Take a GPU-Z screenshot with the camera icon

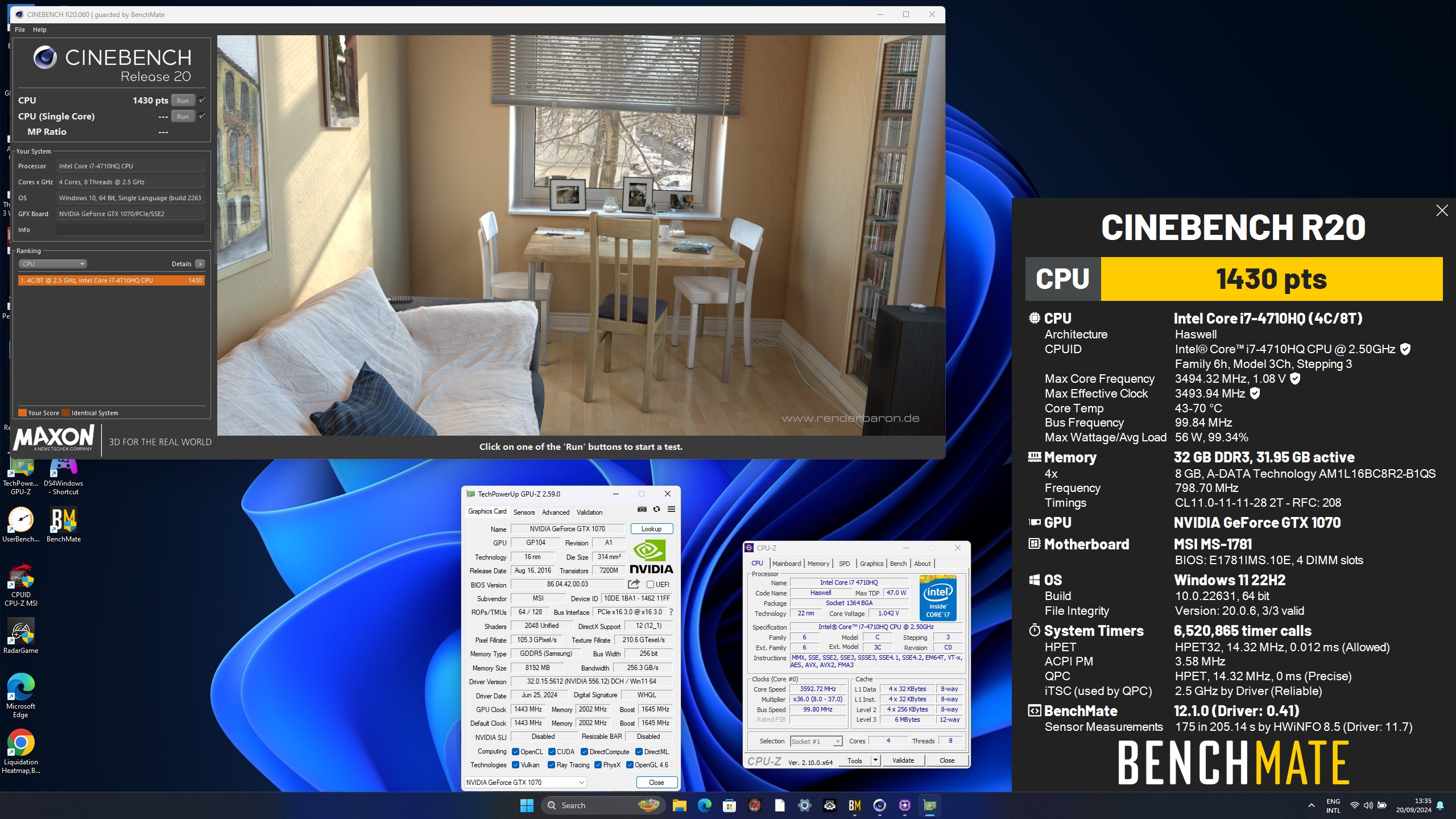(642, 509)
